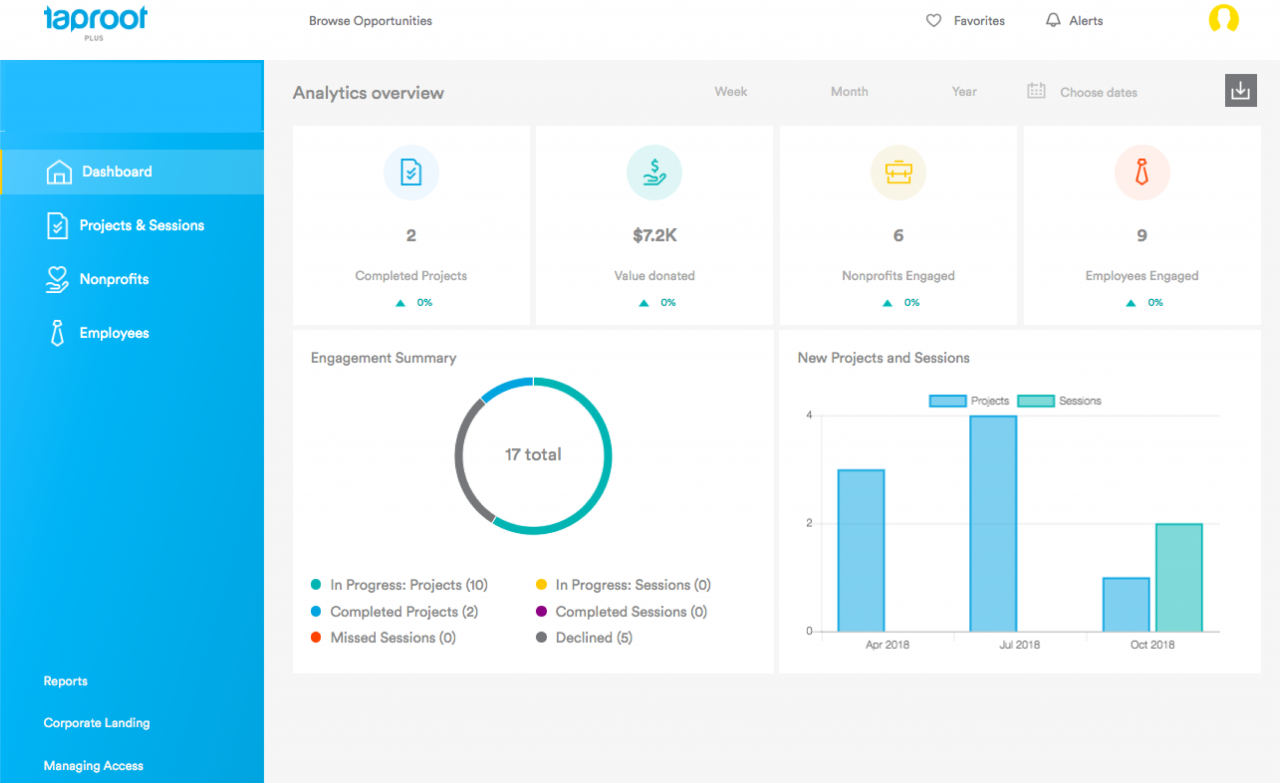Screen dimensions: 1280x783
Task: Click the Value donated dollar-hand icon
Action: pyautogui.click(x=654, y=172)
